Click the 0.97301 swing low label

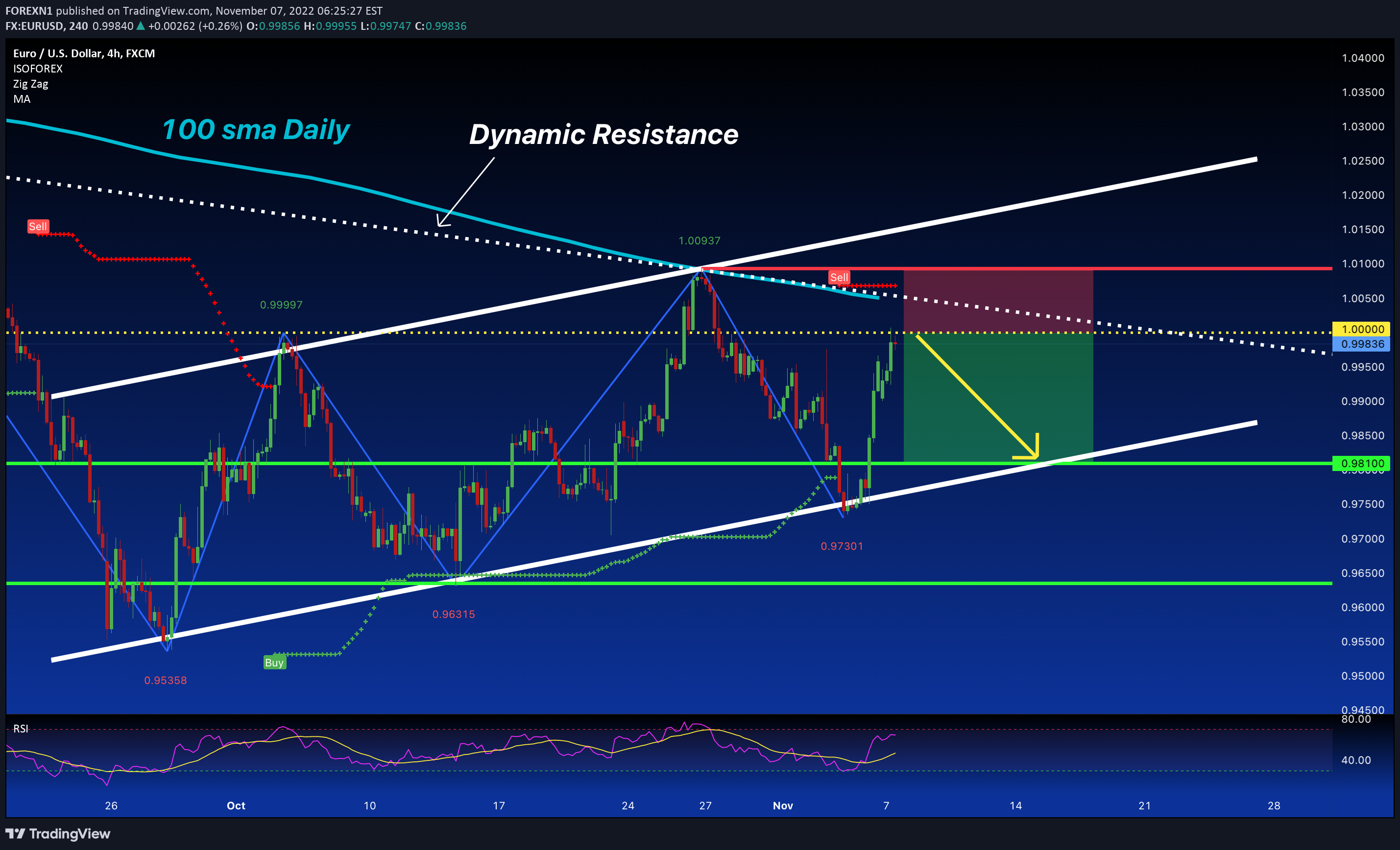point(842,546)
